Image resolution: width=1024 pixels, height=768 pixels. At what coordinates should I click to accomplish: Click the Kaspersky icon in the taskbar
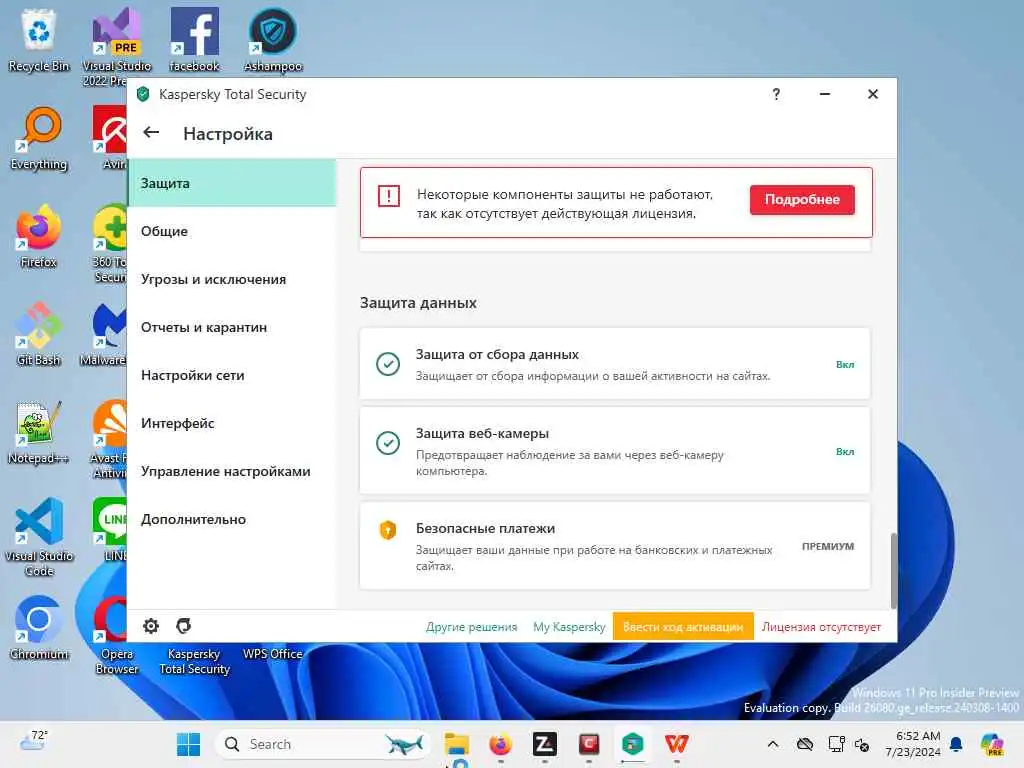coord(632,744)
